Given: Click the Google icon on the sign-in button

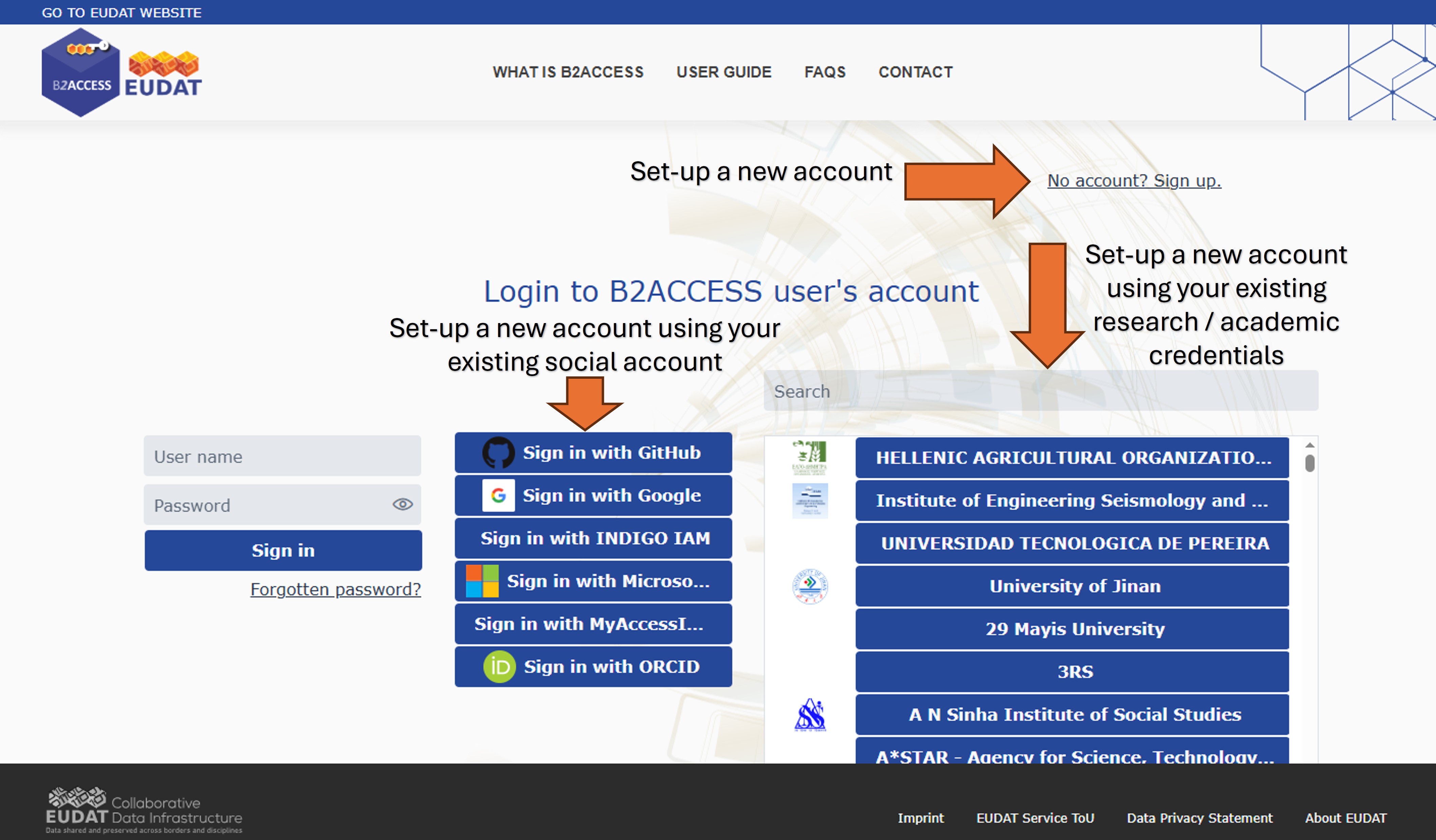Looking at the screenshot, I should 498,495.
